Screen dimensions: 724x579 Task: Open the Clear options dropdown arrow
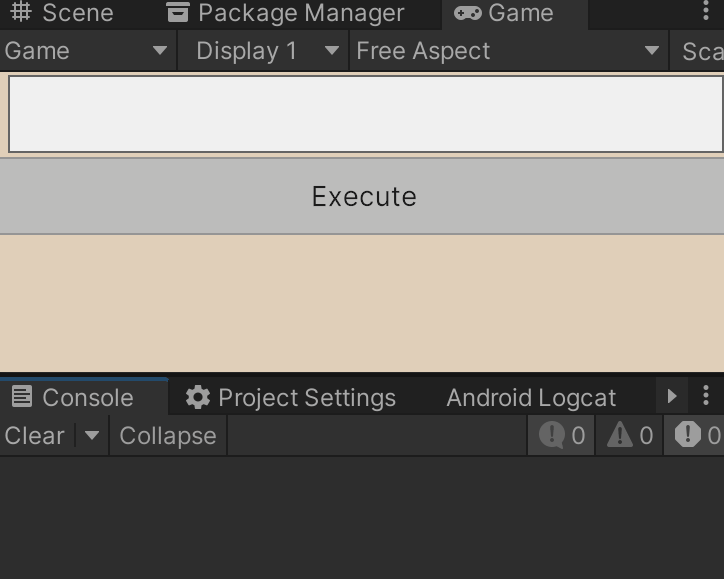click(x=92, y=436)
